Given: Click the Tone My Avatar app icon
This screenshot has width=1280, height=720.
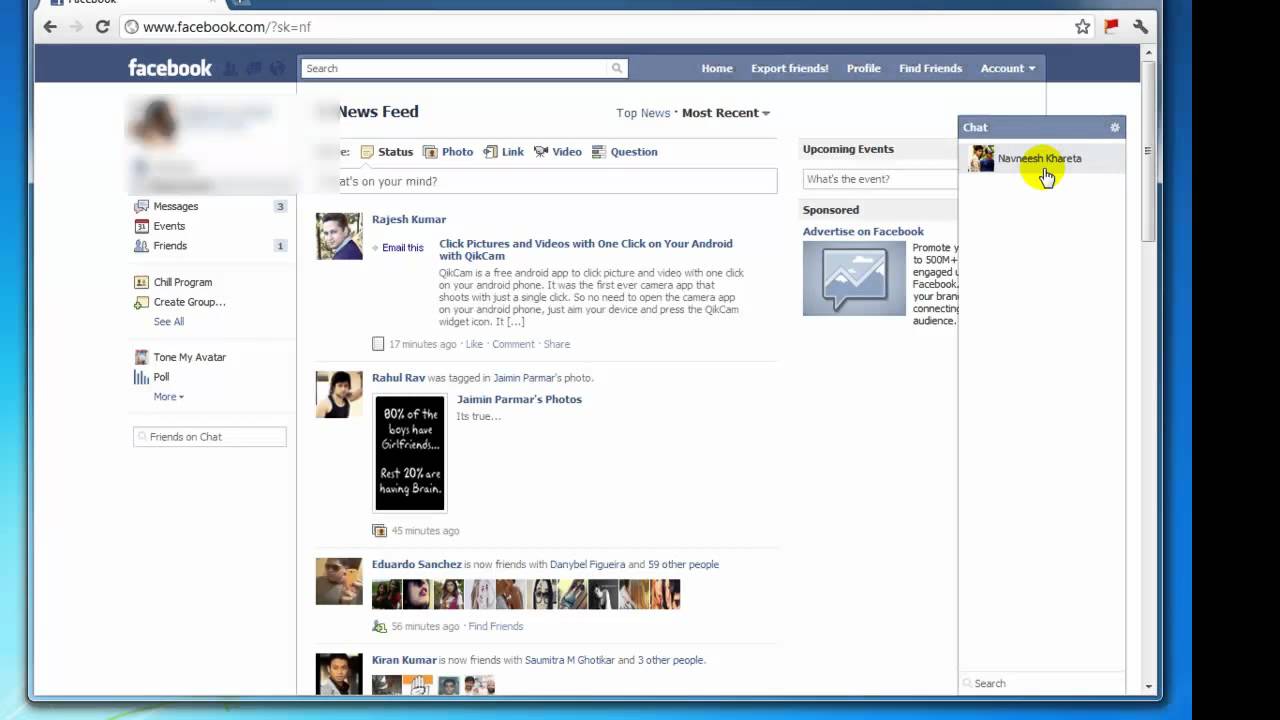Looking at the screenshot, I should point(141,357).
